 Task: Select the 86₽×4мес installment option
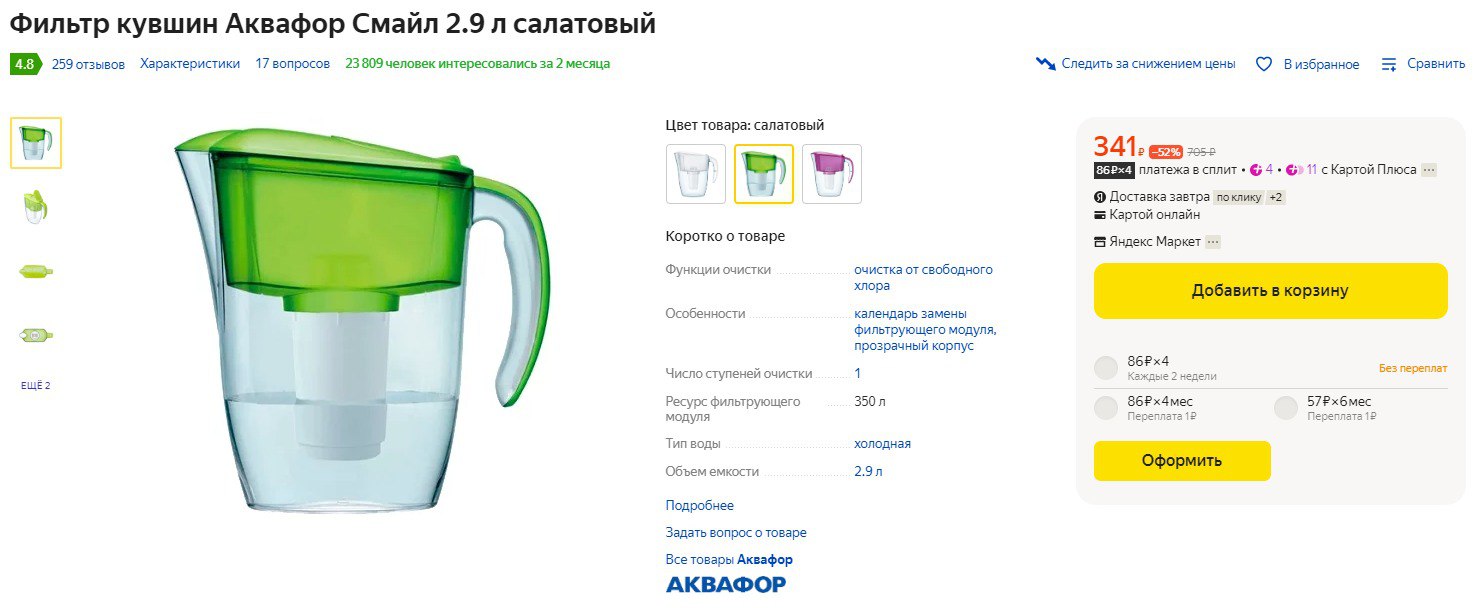point(1106,408)
